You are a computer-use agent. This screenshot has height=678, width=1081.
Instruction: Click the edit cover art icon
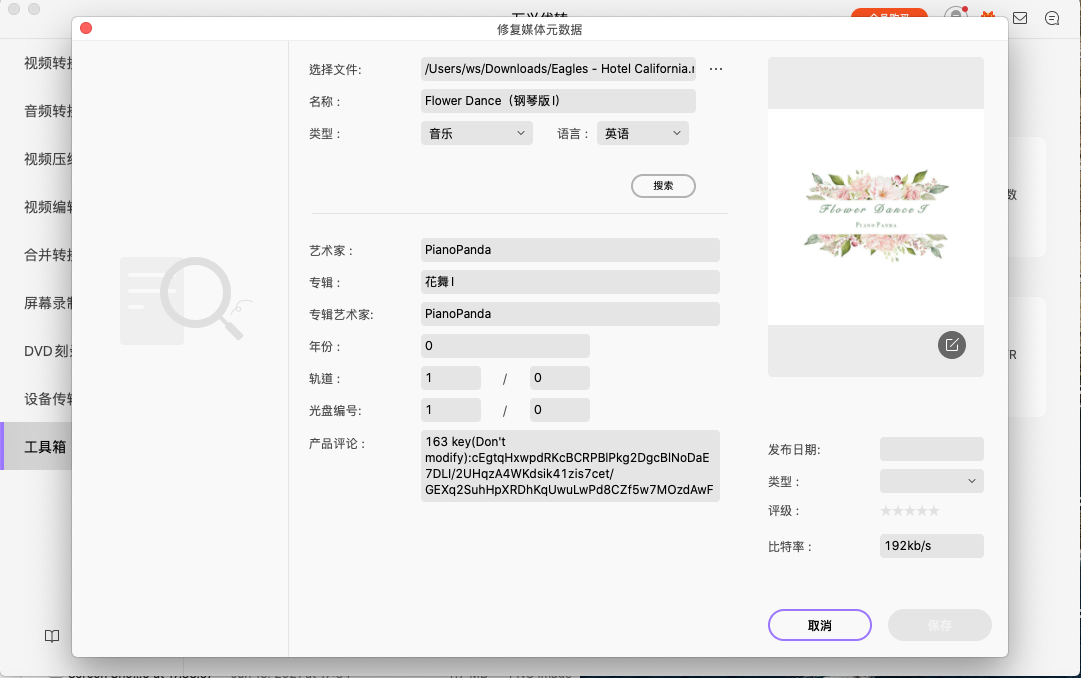pyautogui.click(x=951, y=345)
